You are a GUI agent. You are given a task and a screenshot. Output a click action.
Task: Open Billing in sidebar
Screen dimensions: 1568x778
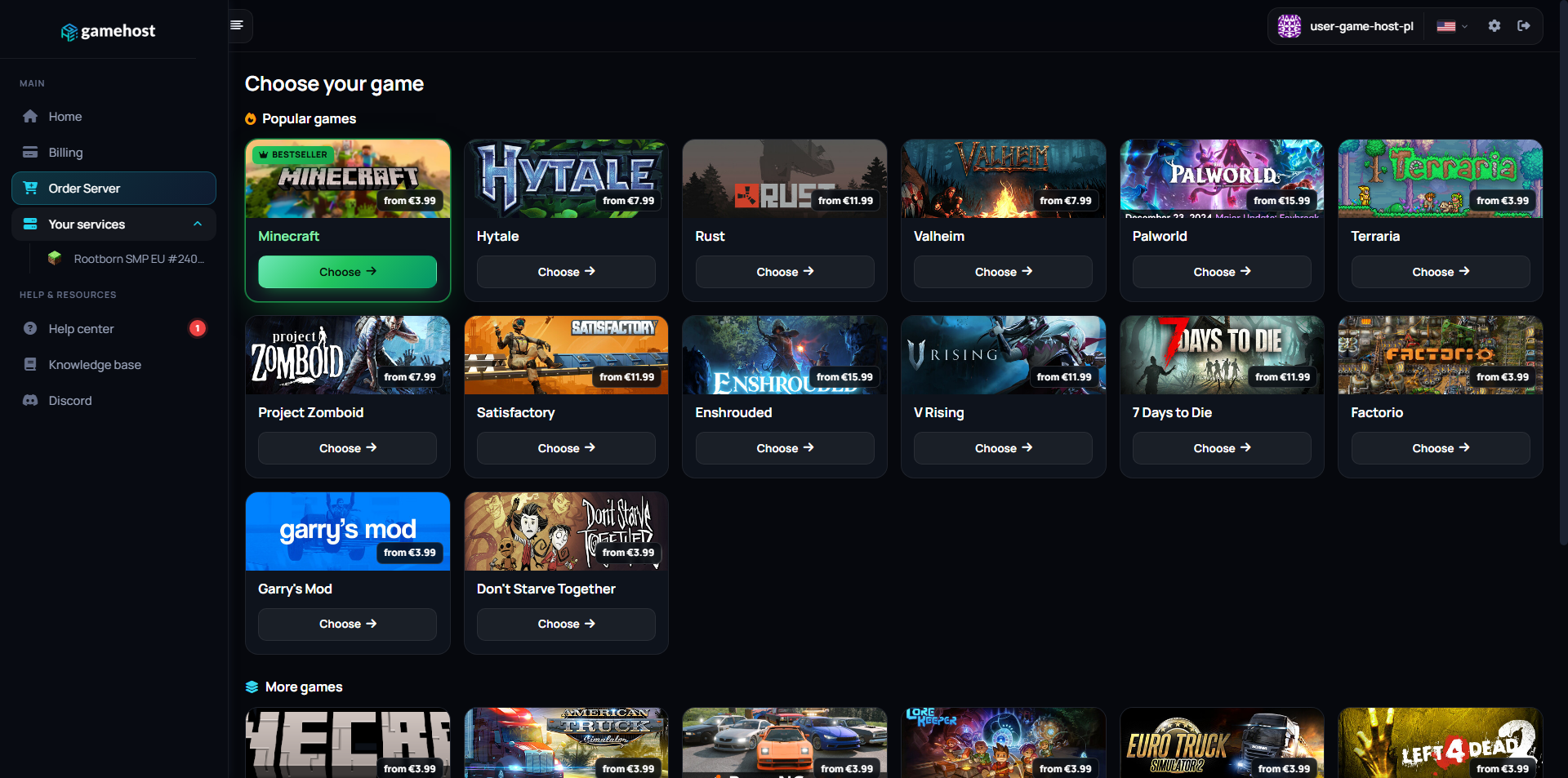tap(114, 153)
